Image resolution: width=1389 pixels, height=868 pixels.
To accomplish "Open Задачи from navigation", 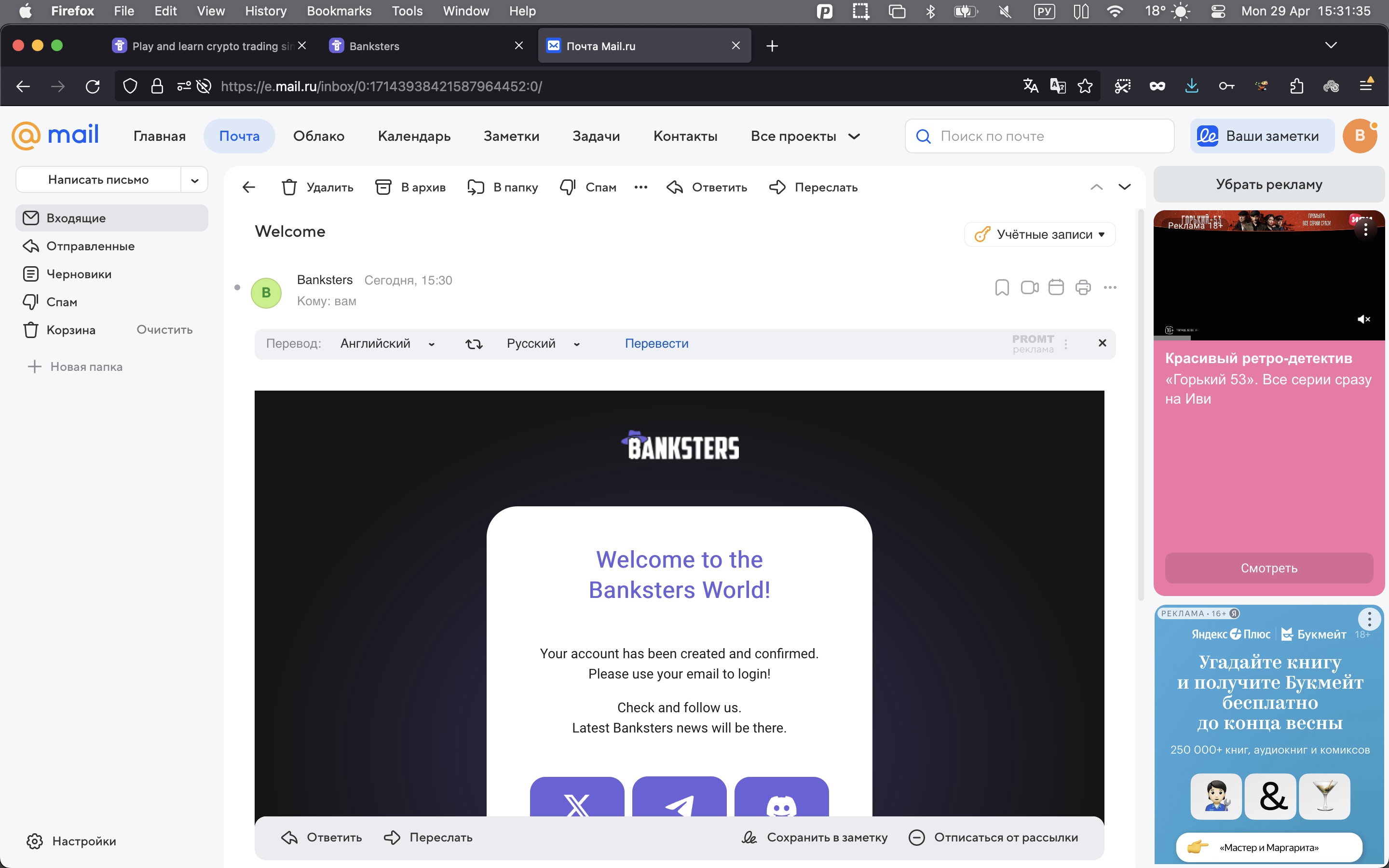I will point(596,136).
